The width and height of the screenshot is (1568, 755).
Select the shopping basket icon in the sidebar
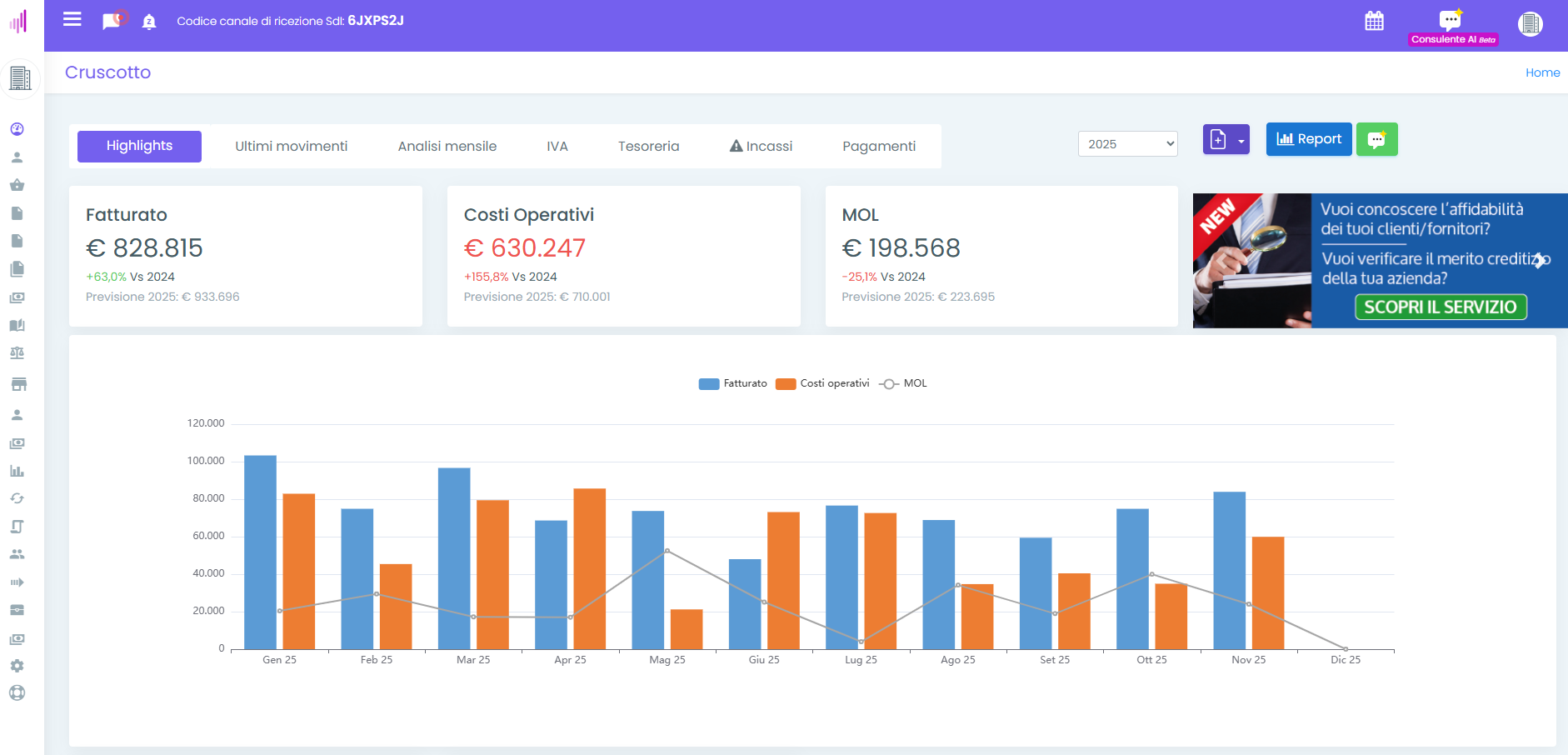point(17,185)
